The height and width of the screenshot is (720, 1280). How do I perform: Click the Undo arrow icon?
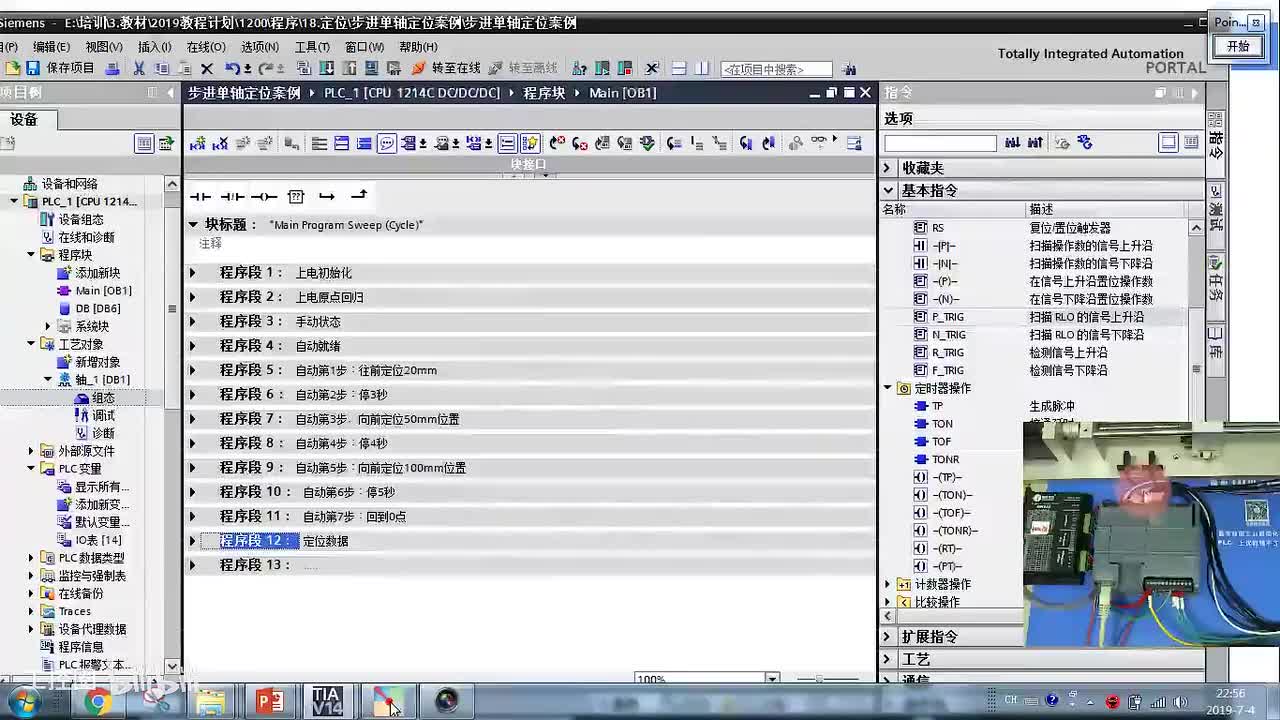232,68
